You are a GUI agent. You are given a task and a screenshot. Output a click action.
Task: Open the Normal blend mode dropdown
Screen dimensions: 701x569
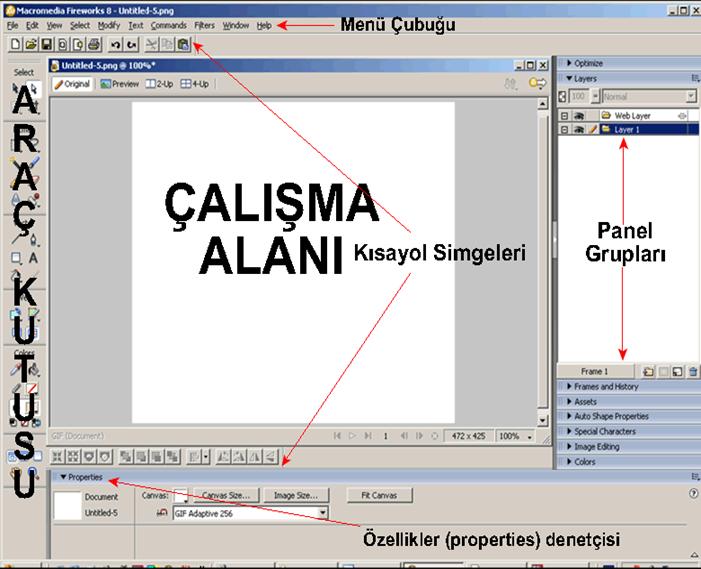(x=691, y=96)
